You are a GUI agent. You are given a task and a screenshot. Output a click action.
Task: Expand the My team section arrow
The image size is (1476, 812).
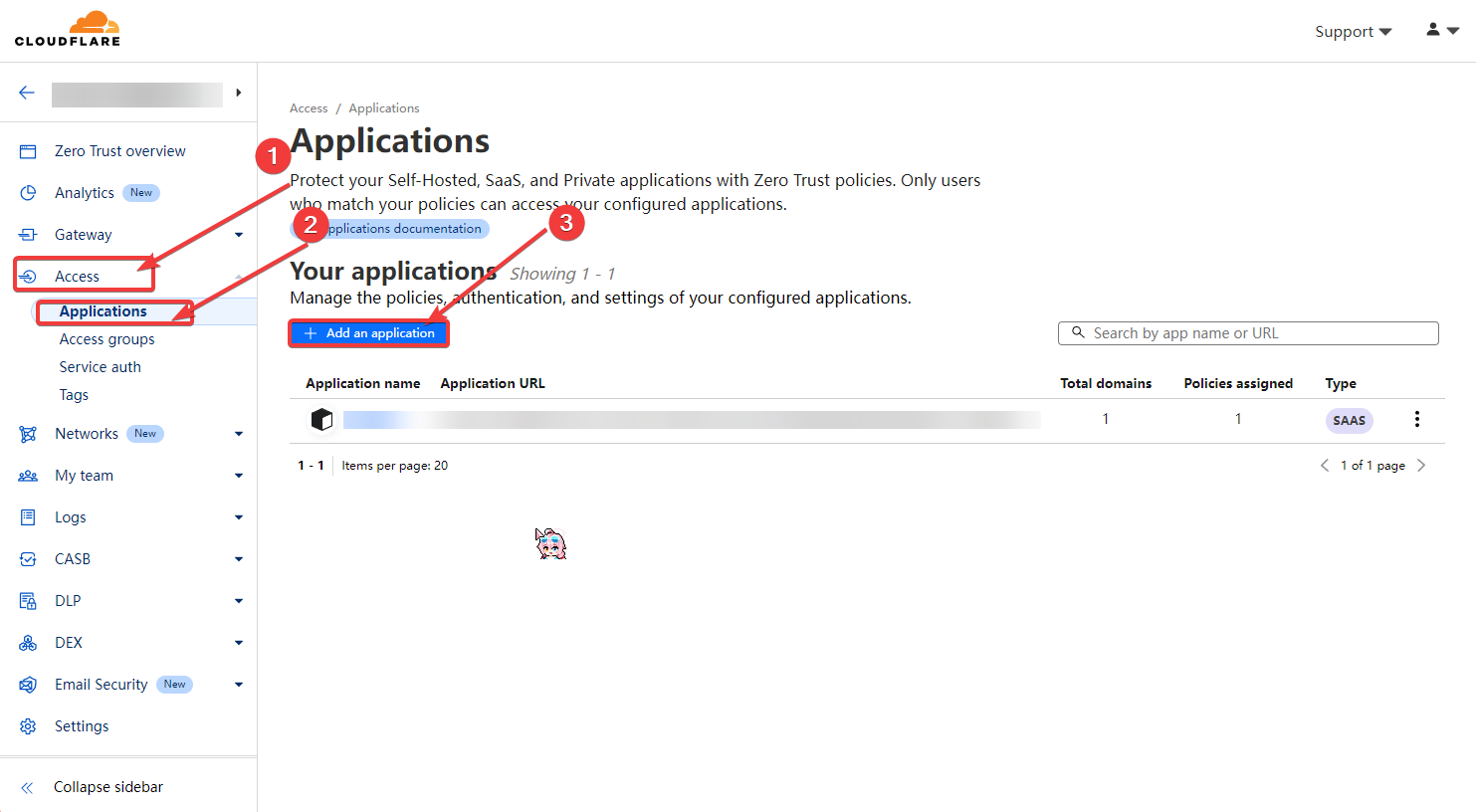[238, 476]
